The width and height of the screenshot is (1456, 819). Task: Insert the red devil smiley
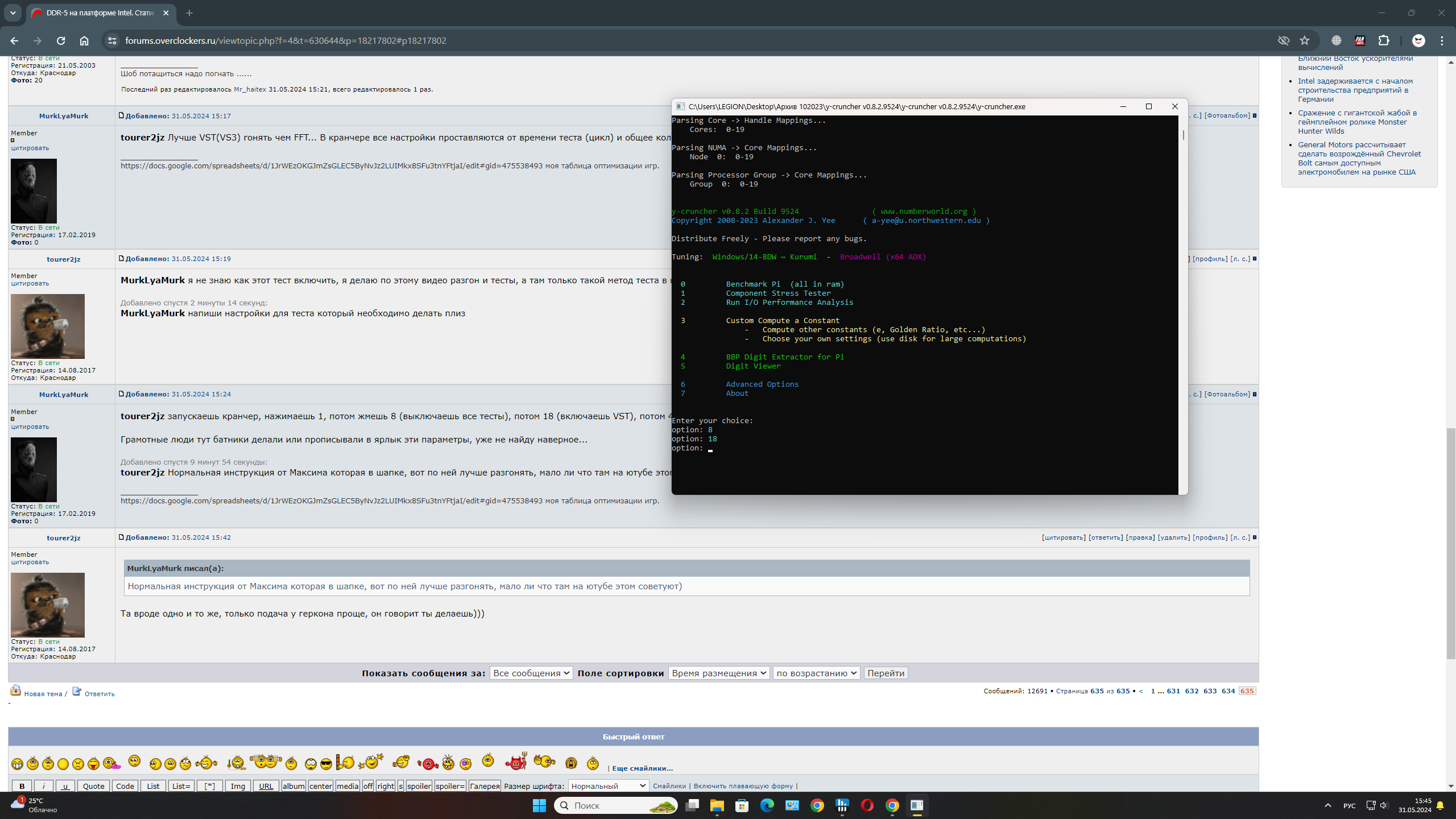pos(516,762)
